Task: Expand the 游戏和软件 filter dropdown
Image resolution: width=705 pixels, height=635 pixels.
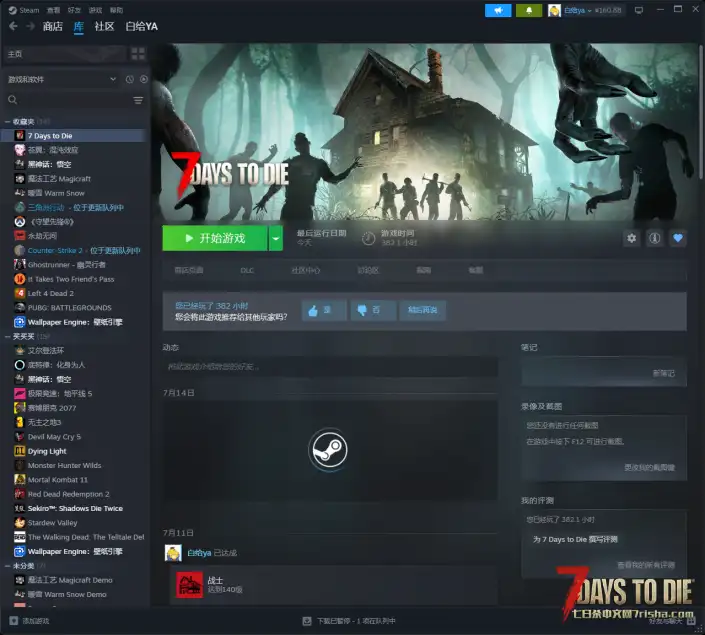Action: 62,79
